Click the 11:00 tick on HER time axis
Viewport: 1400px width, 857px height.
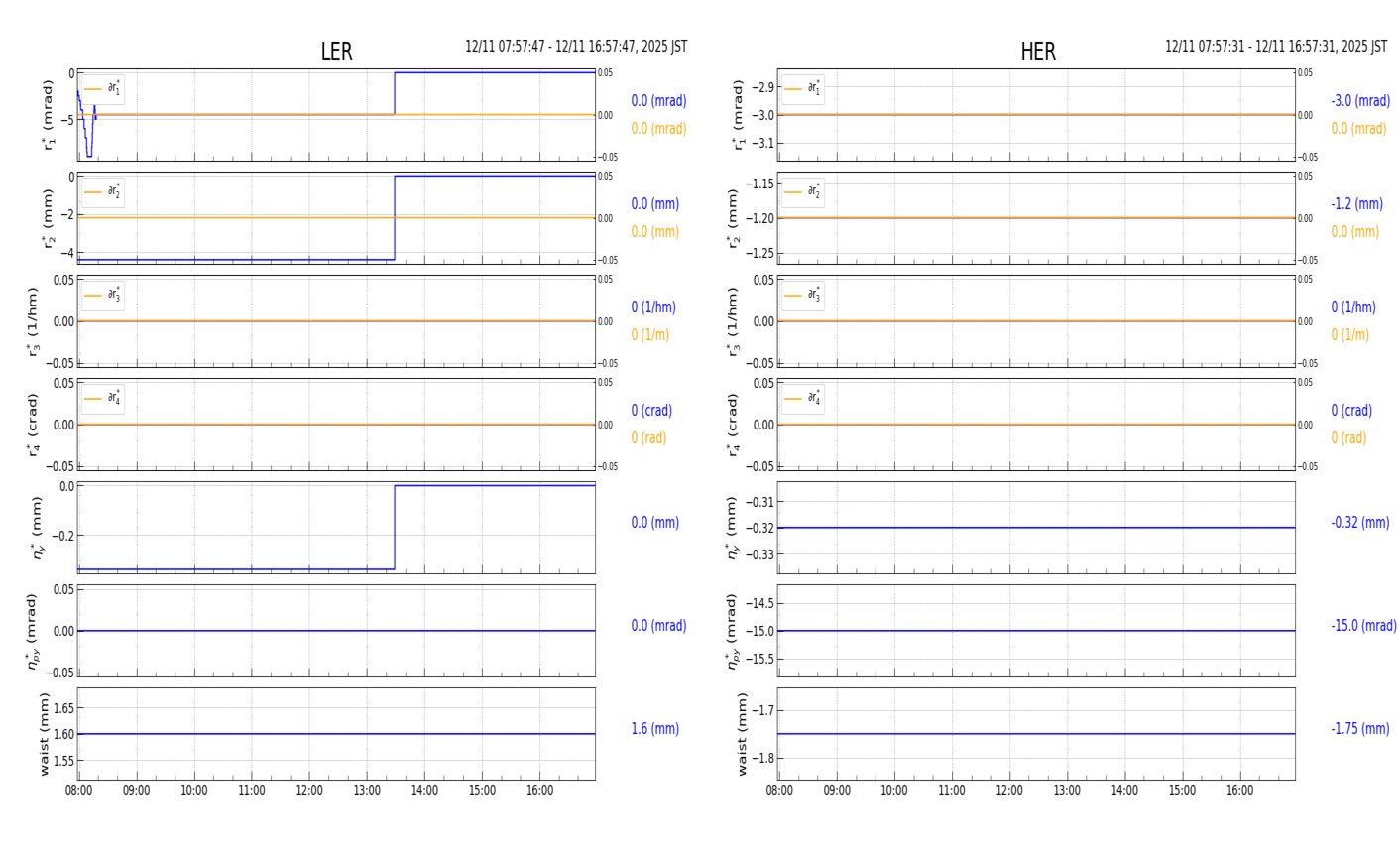pyautogui.click(x=952, y=791)
